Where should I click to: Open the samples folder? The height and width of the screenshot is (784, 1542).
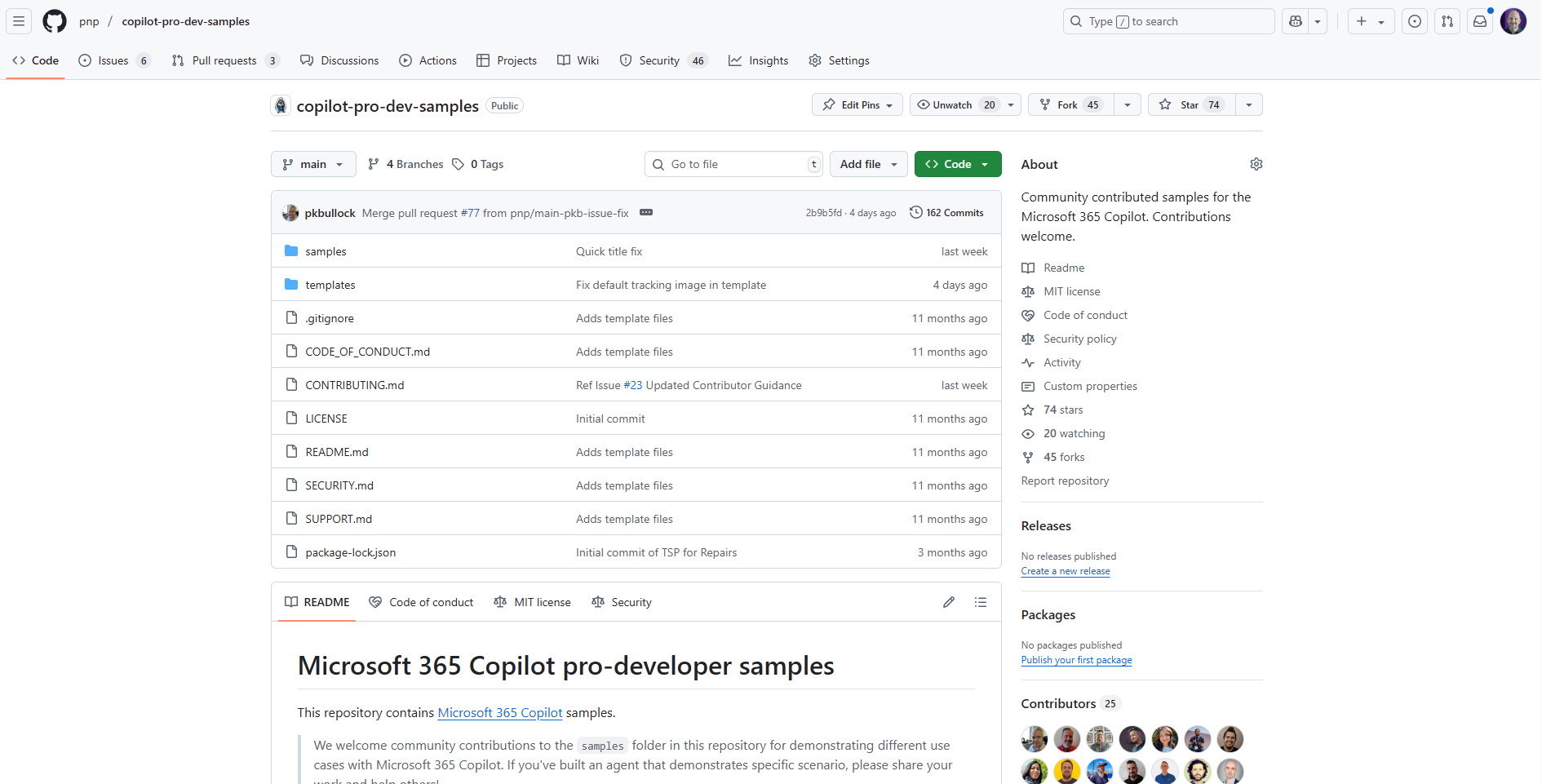tap(326, 251)
